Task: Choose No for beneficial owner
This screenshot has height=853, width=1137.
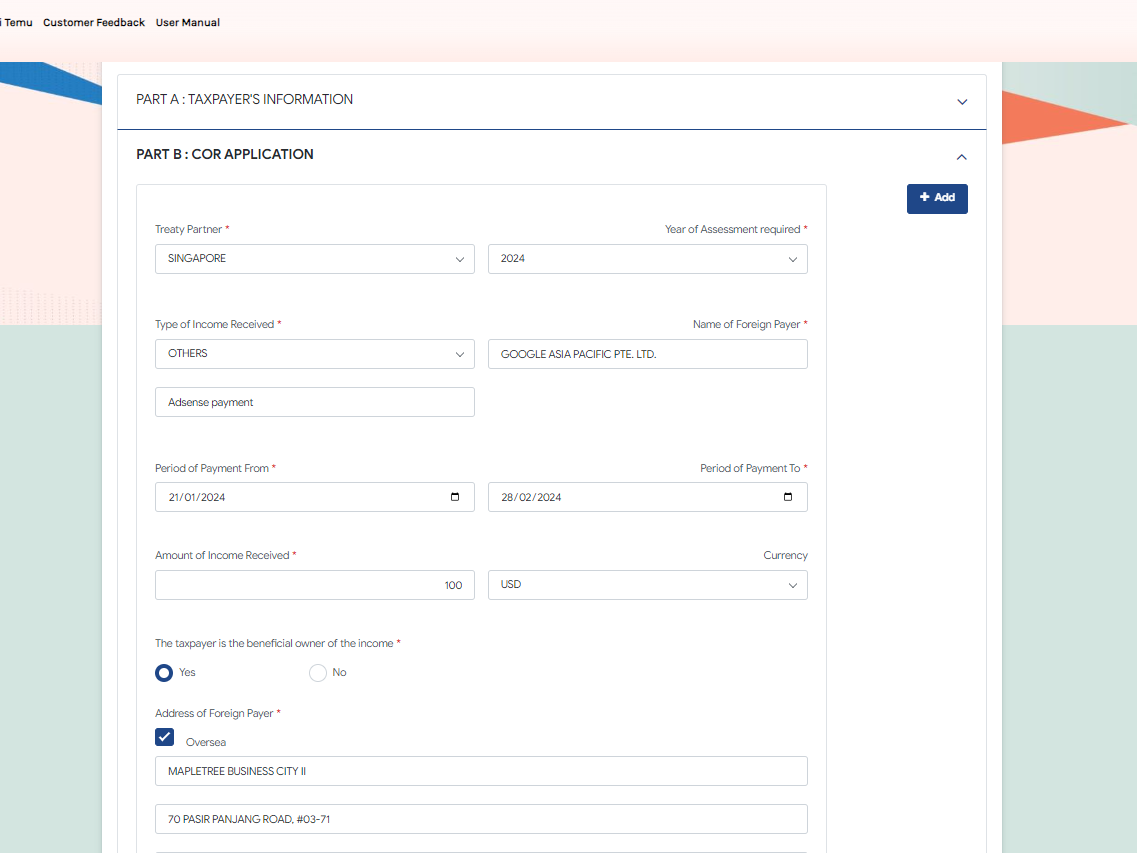Action: pyautogui.click(x=318, y=673)
